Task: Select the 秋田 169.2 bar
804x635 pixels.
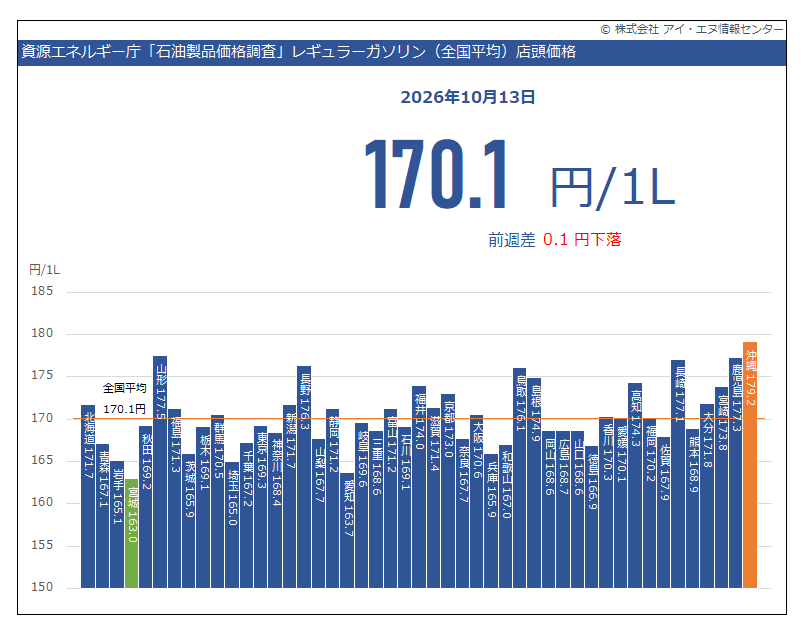Action: 146,507
